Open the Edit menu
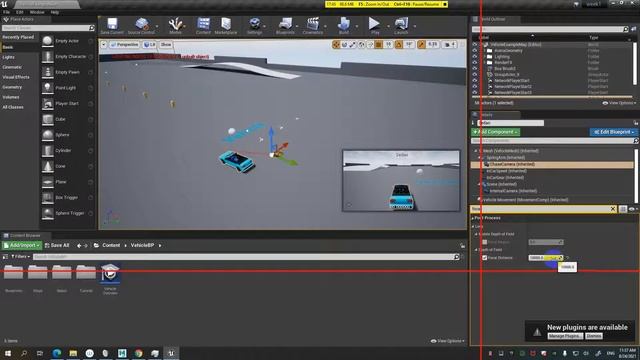 pos(20,12)
